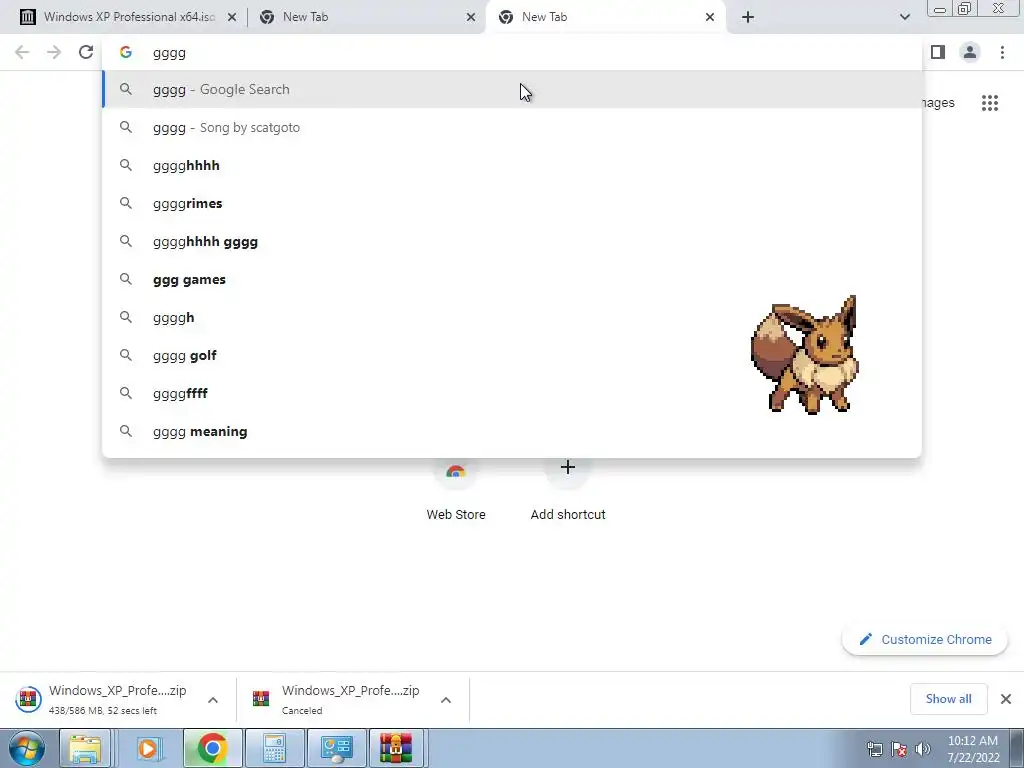Switch to the middle New Tab
Screen dimensions: 1024x768
click(367, 17)
